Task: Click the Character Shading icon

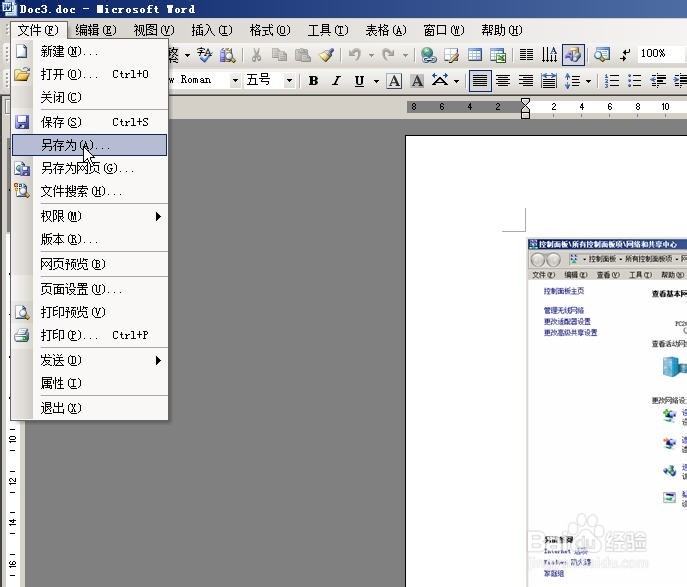Action: (x=417, y=81)
